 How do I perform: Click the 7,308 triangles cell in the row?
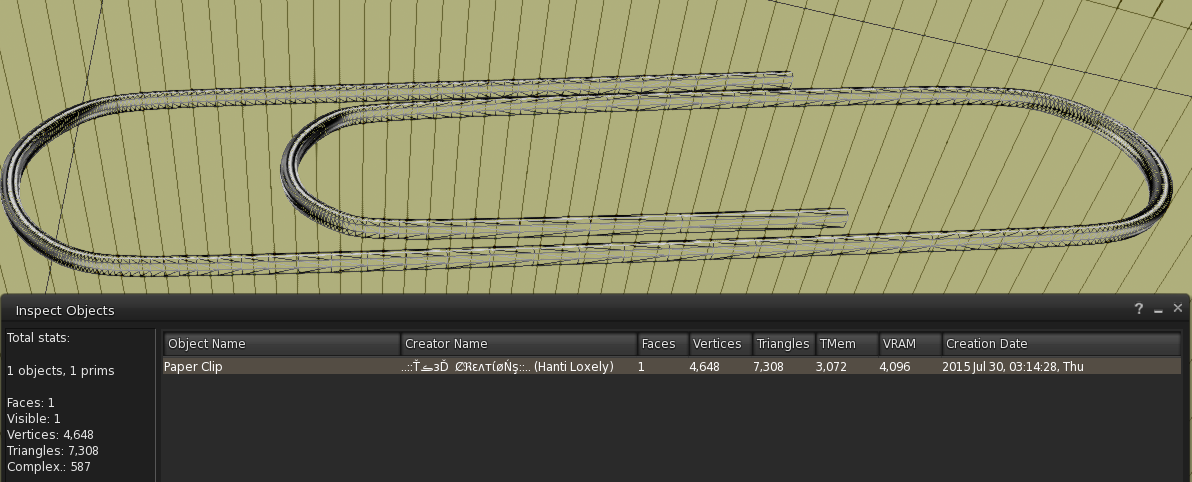click(768, 366)
